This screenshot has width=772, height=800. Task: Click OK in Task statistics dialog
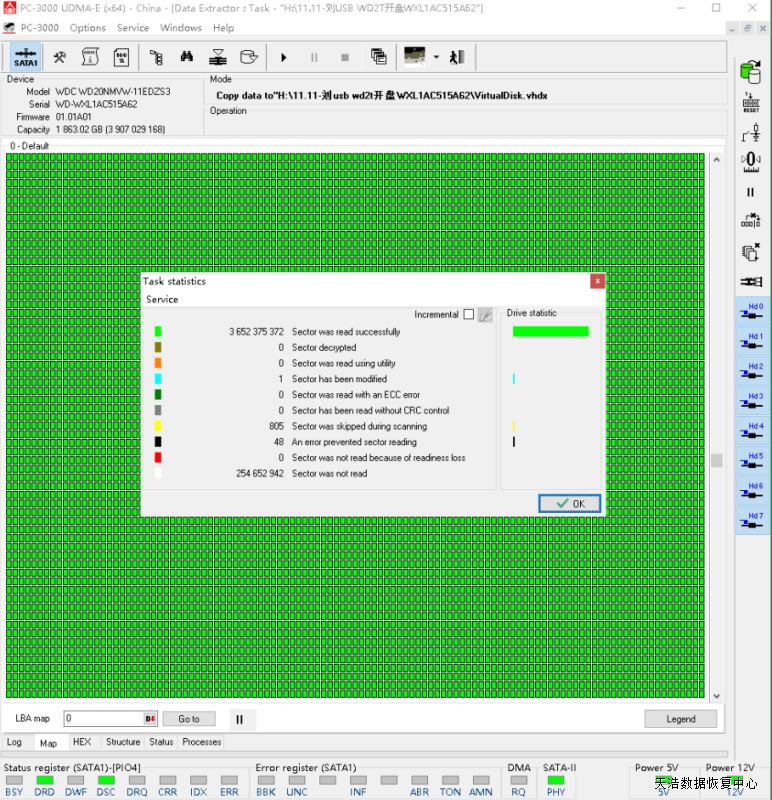(570, 504)
